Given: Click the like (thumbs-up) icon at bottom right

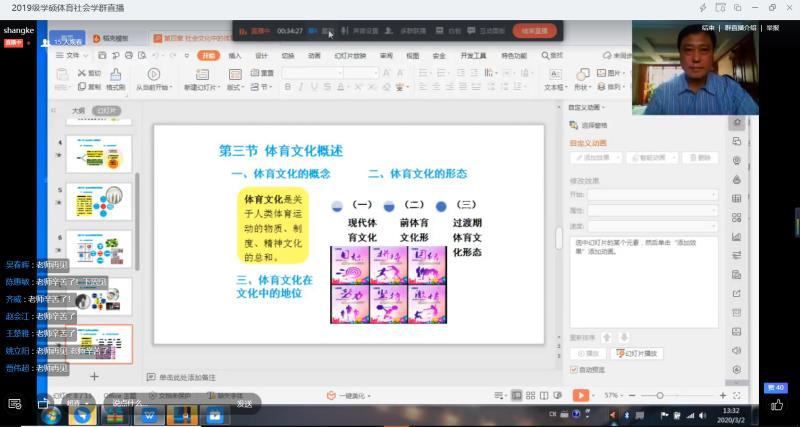Looking at the screenshot, I should 777,405.
